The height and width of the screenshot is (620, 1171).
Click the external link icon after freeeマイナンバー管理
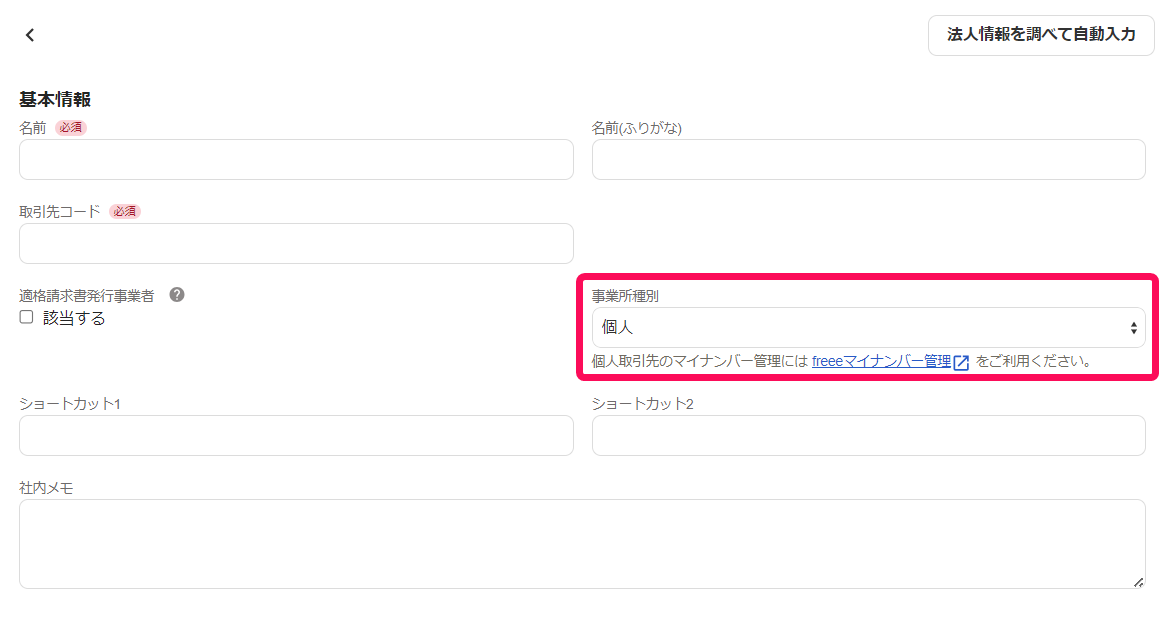coord(961,362)
